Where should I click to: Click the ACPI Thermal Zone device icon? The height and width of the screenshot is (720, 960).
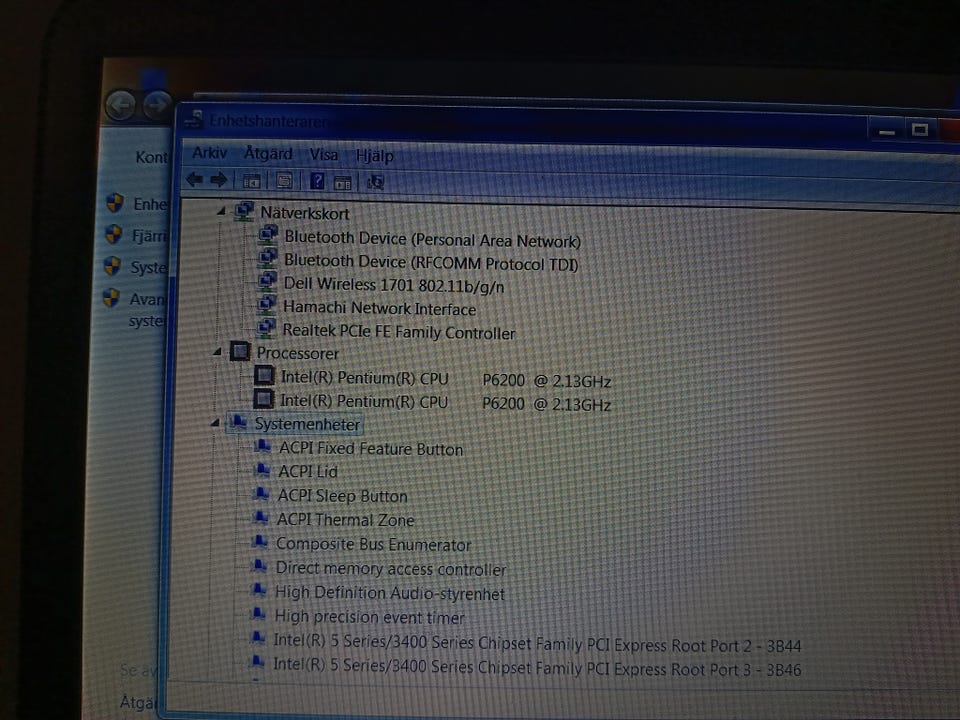coord(260,518)
